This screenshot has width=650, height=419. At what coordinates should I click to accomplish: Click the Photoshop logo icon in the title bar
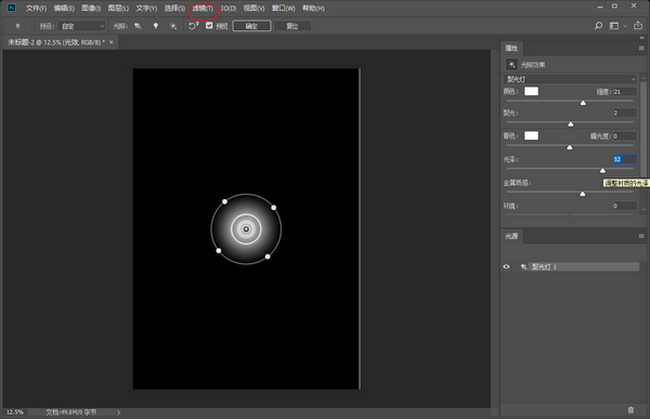11,7
